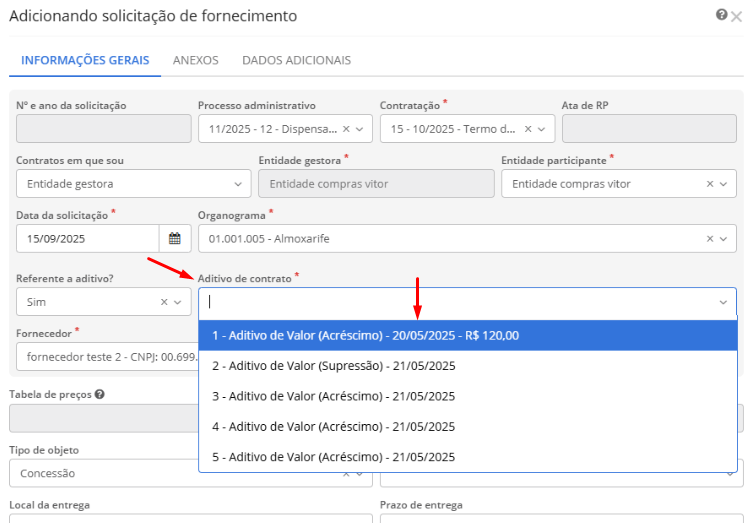Clear the Processo administrativo selection

coord(346,129)
